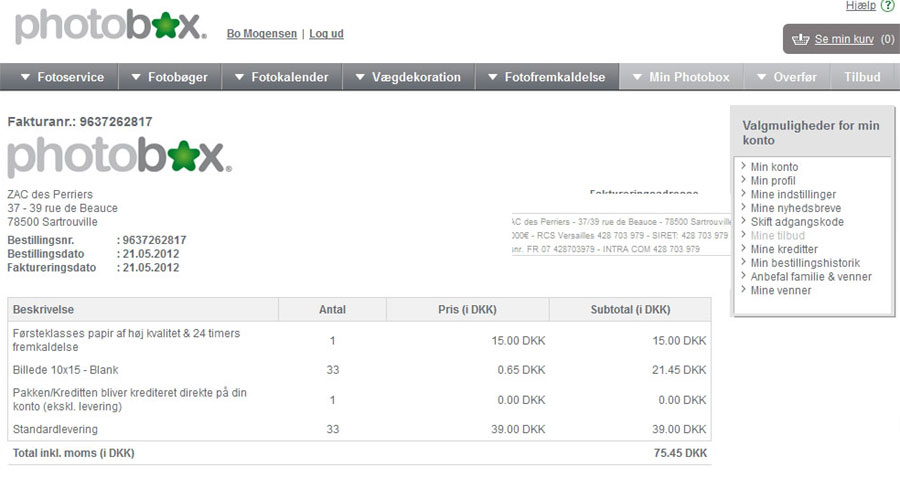Click the chevron beside Mine venner

click(743, 290)
